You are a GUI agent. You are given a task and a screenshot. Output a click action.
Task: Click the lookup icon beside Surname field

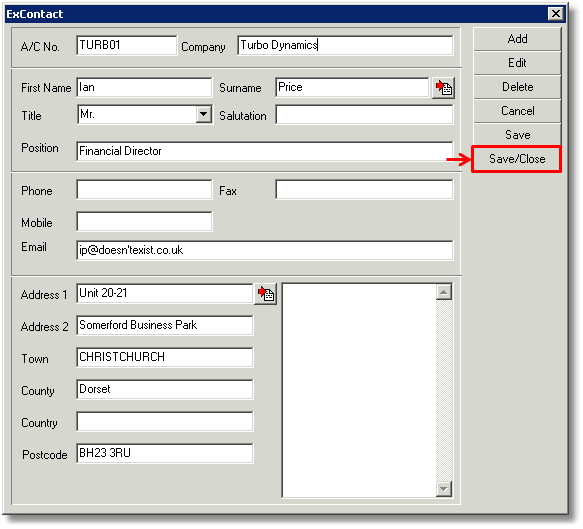pos(443,88)
